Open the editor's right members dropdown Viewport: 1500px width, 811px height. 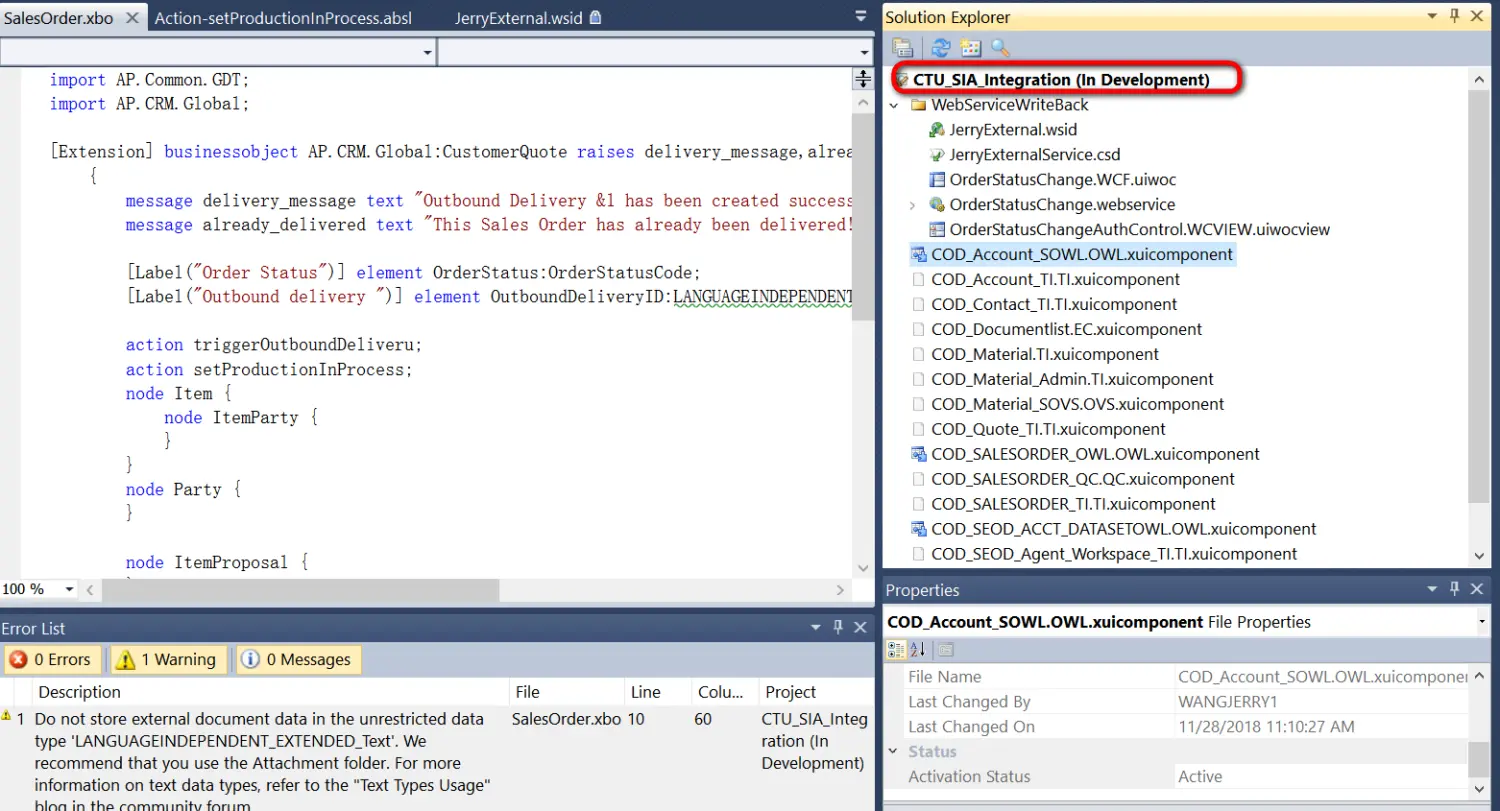point(865,52)
